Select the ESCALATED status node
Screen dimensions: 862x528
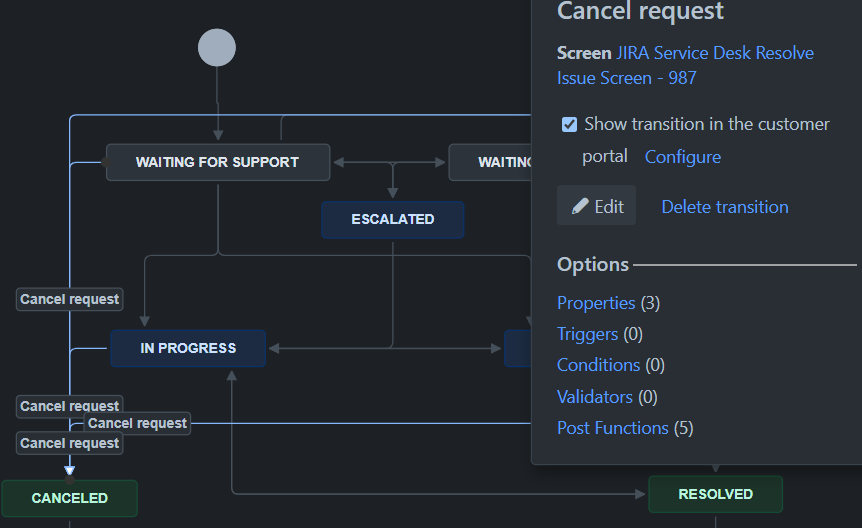point(393,219)
